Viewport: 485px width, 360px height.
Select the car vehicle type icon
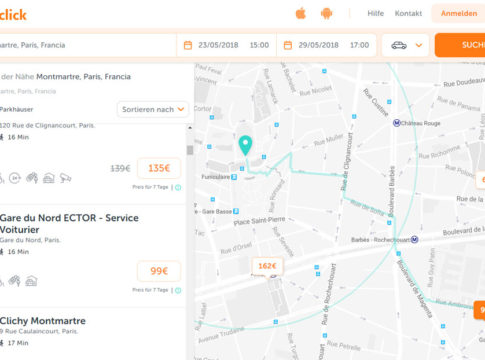tap(399, 45)
